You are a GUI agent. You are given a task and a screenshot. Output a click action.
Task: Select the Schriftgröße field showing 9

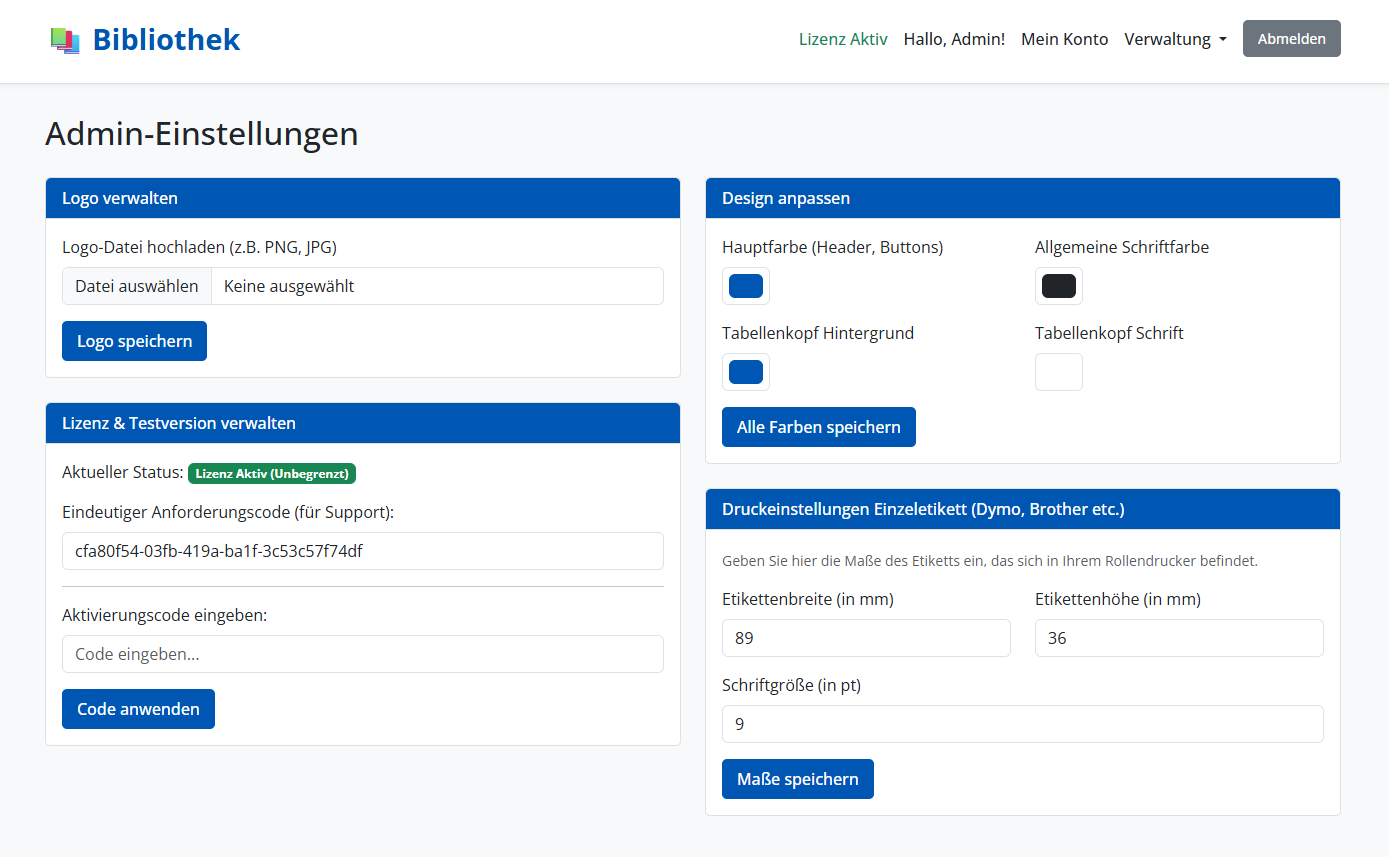(x=1022, y=723)
